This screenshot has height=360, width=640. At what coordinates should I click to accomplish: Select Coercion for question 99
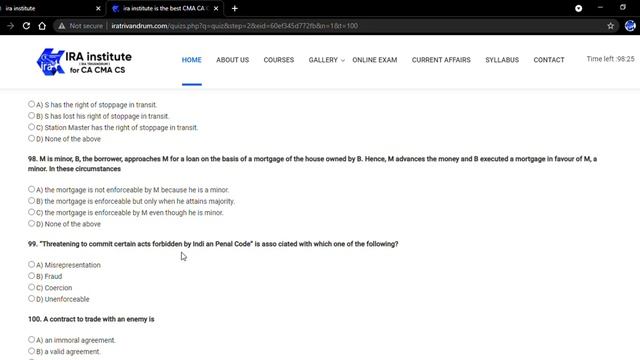point(31,287)
